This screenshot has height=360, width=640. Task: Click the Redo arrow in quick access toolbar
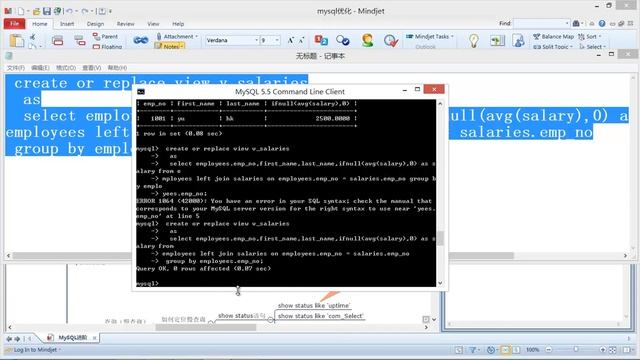click(84, 11)
